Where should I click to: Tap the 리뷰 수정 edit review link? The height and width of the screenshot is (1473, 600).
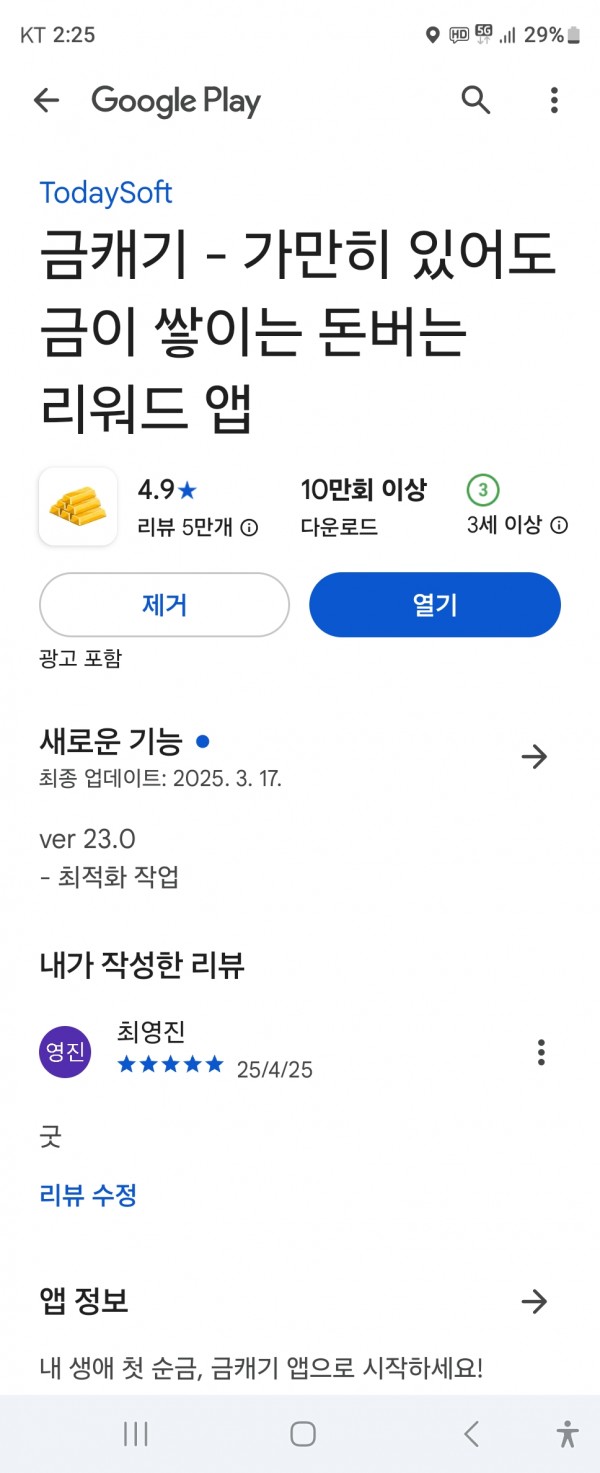click(x=88, y=1195)
